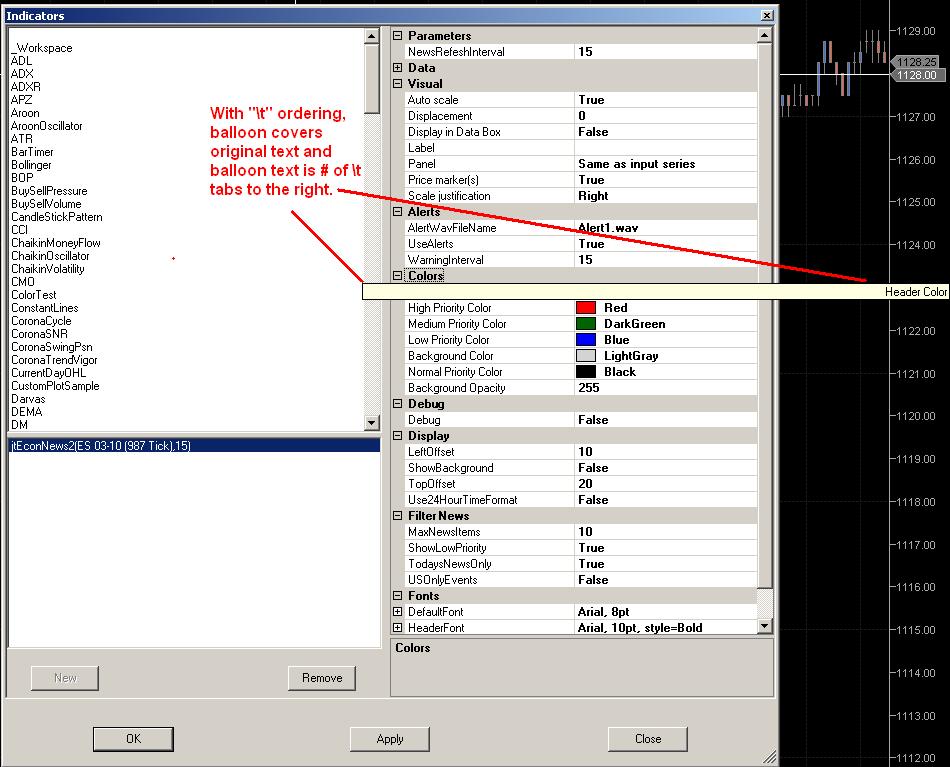Expand the DefaultFont property
The image size is (950, 767).
click(397, 612)
